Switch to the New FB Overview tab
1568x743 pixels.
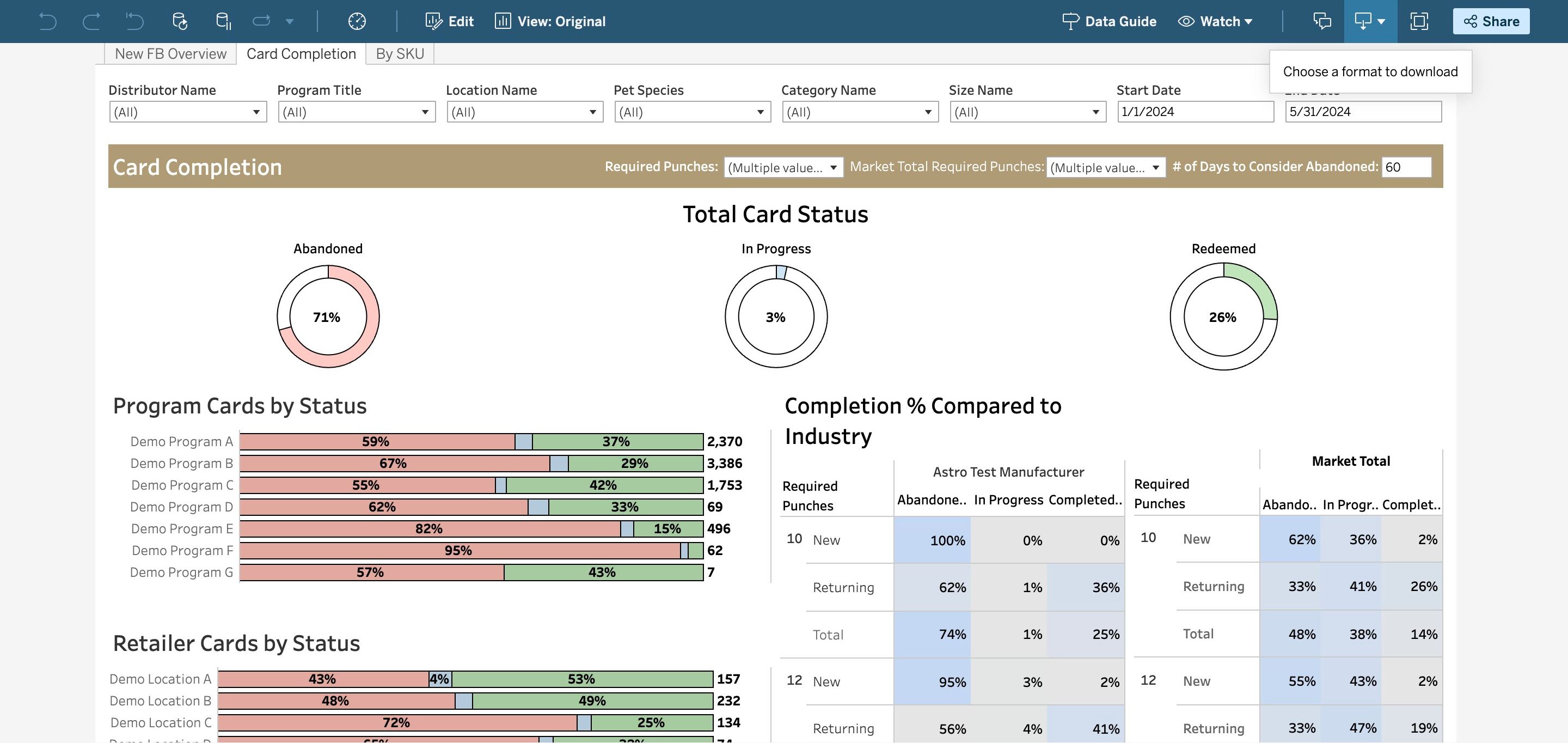170,53
